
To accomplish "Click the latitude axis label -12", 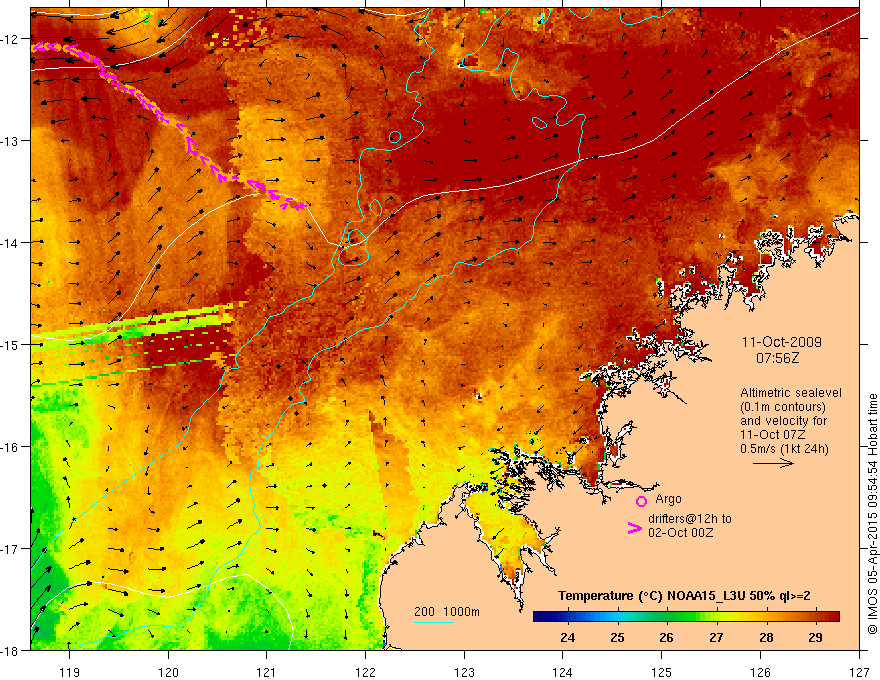I will 11,39.
